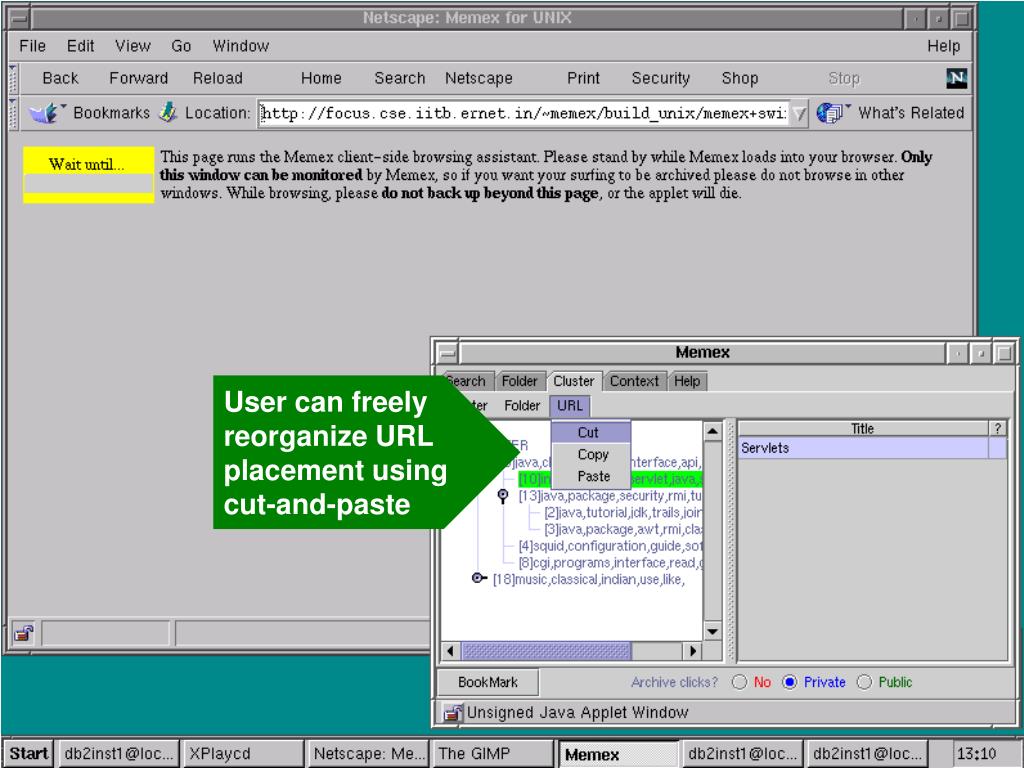Select the Private archive option

point(790,682)
